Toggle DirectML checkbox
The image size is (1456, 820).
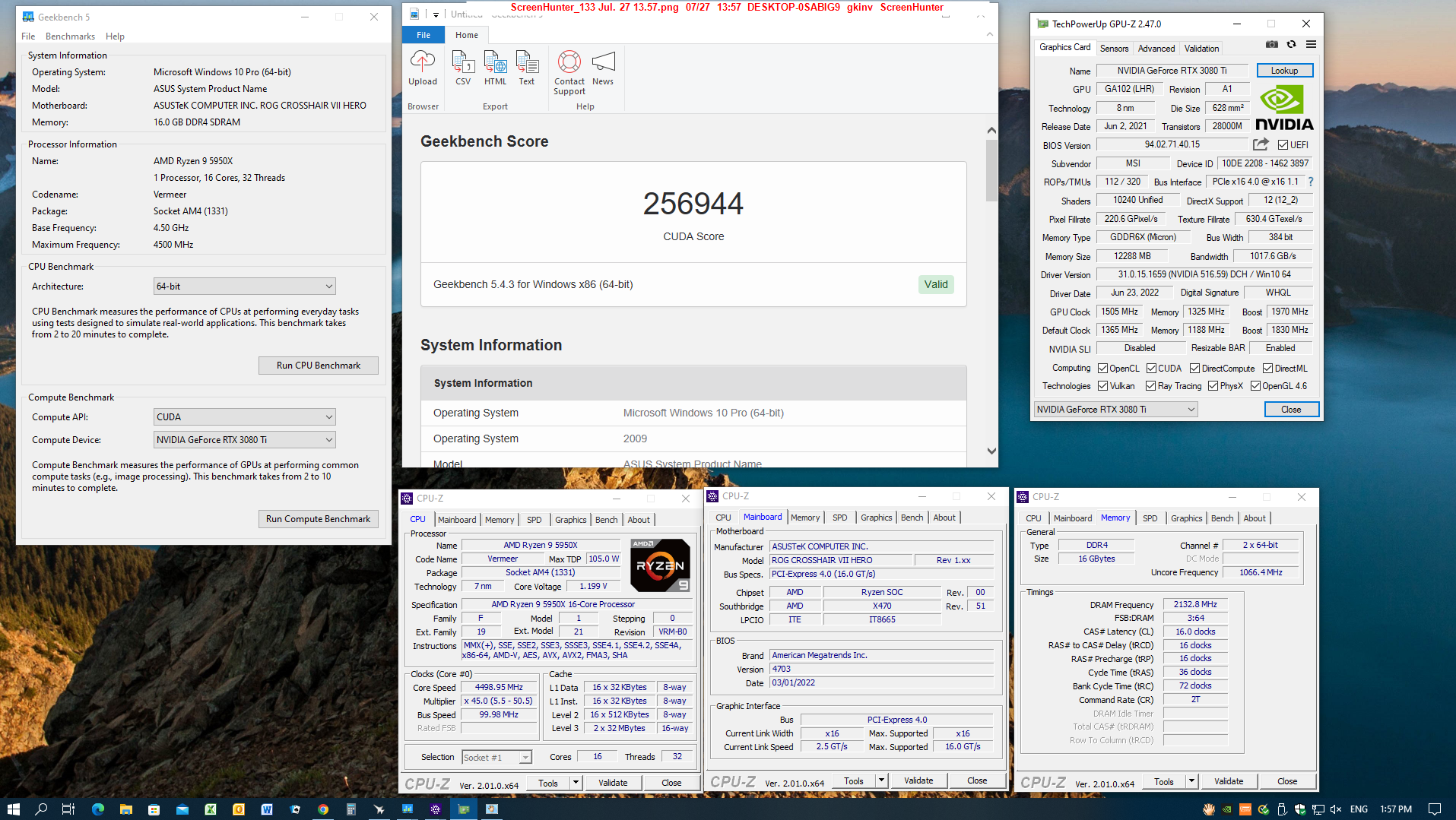(x=1267, y=368)
